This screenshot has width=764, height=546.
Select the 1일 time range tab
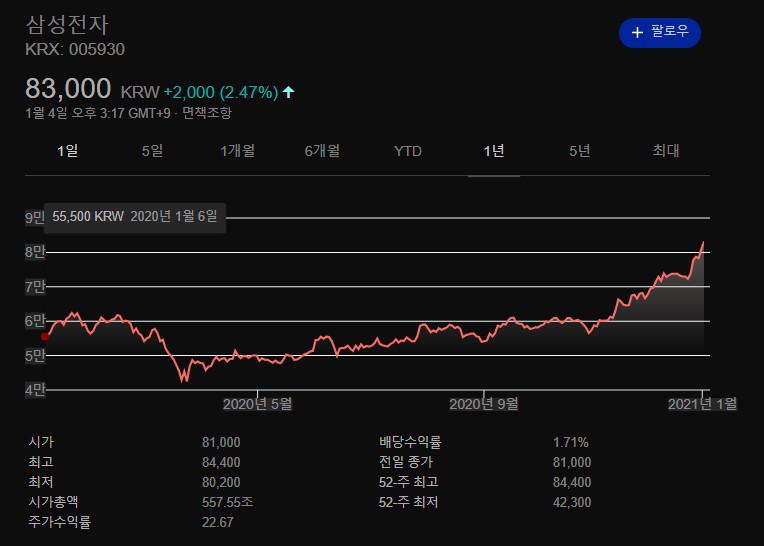tap(68, 151)
